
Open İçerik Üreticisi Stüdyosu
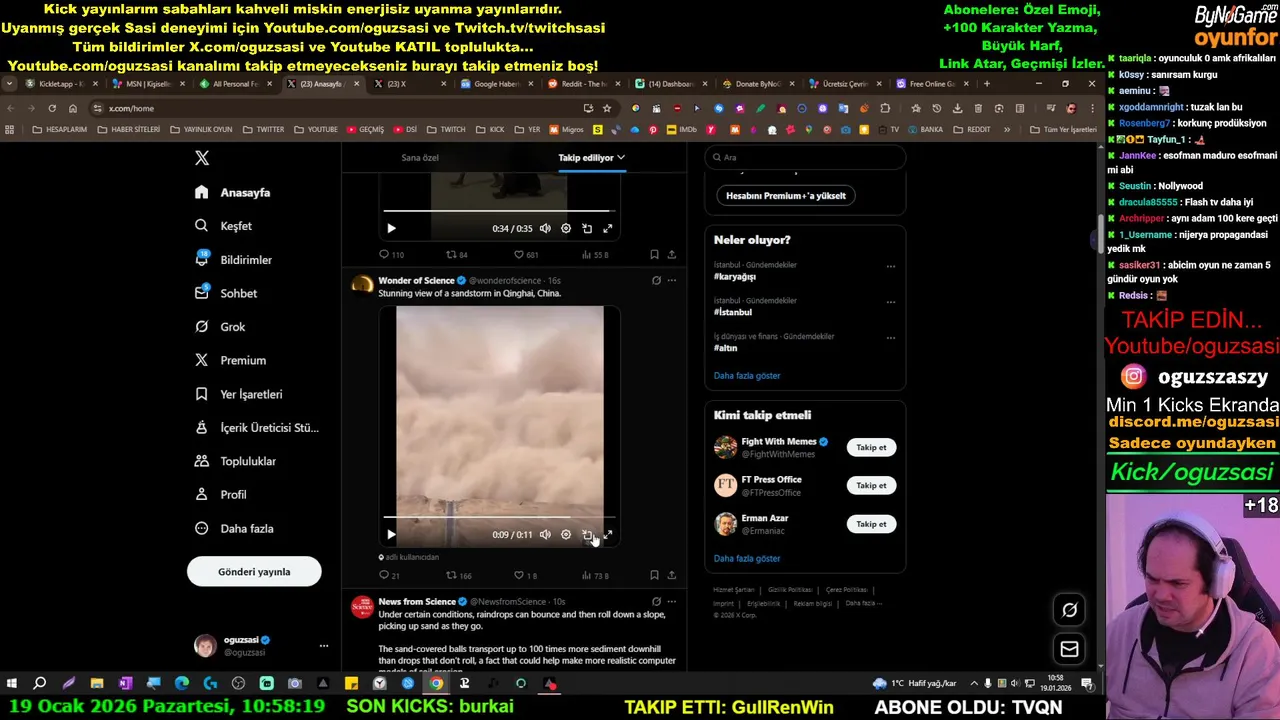pyautogui.click(x=256, y=428)
